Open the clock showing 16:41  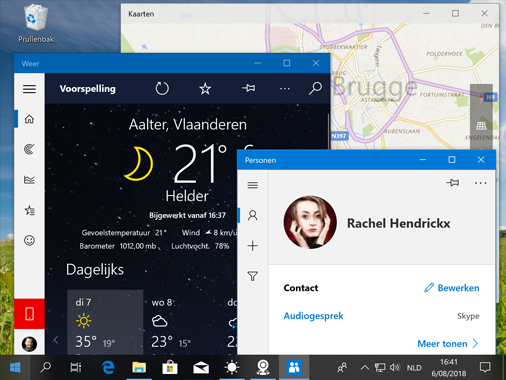tap(449, 367)
